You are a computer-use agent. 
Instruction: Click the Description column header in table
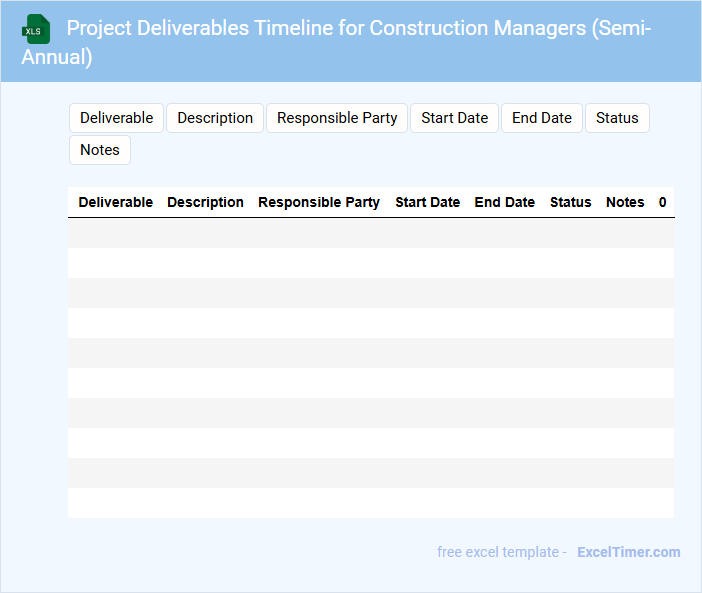point(205,202)
